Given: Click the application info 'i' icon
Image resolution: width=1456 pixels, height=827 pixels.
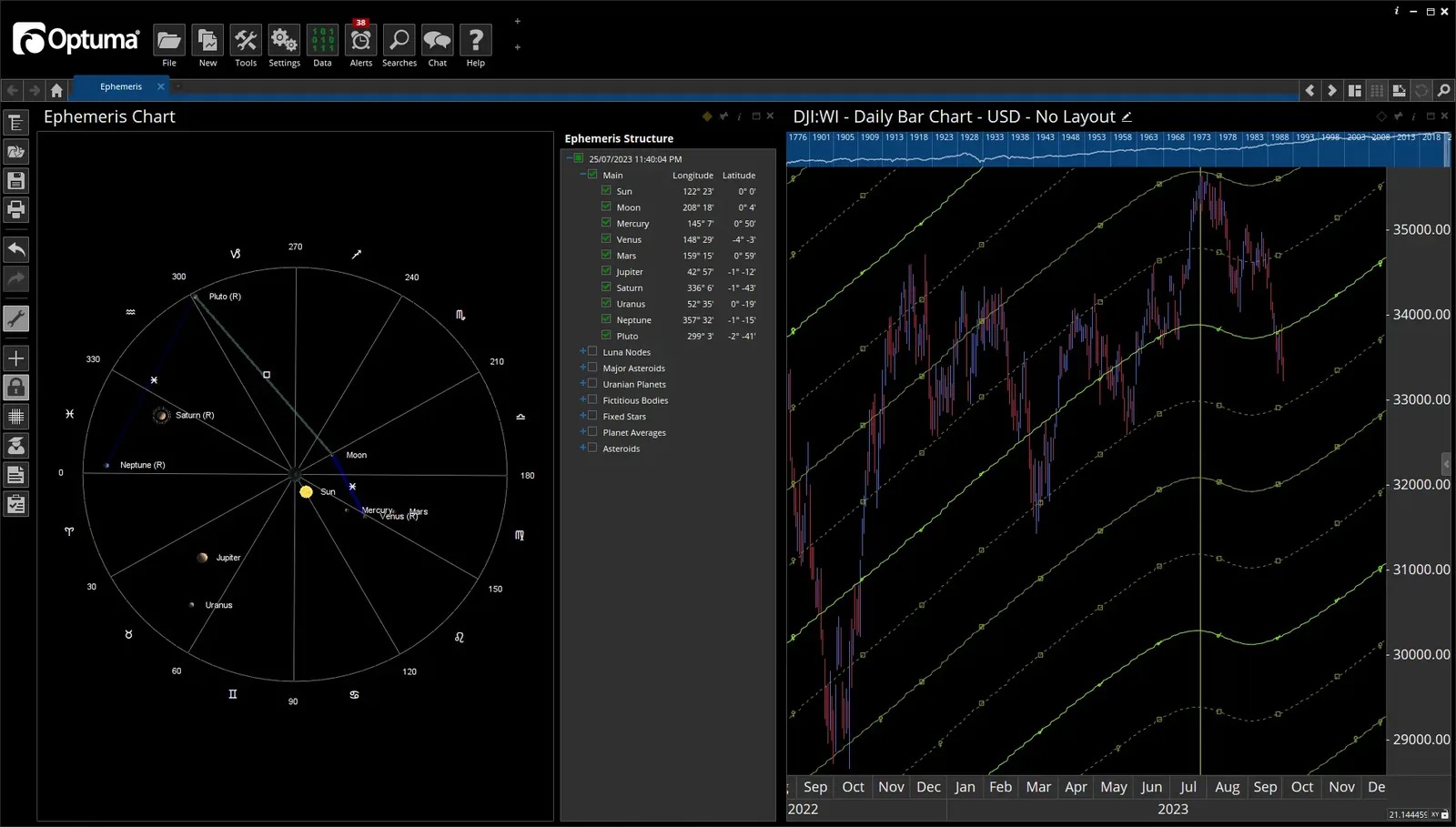Looking at the screenshot, I should tap(1397, 11).
